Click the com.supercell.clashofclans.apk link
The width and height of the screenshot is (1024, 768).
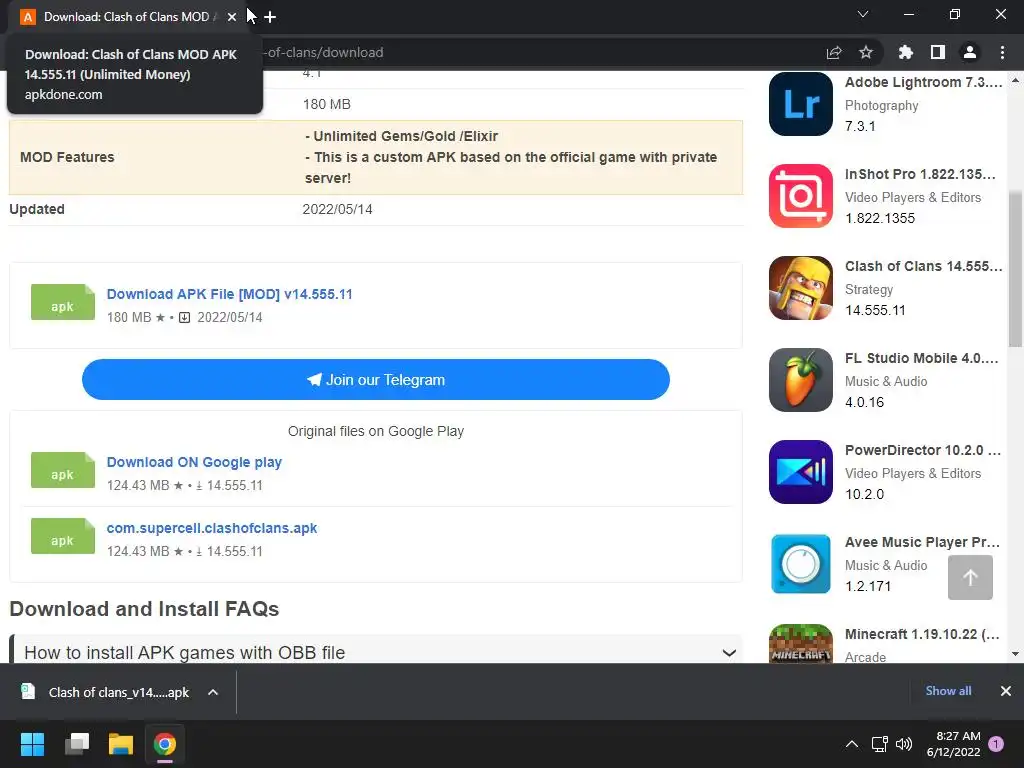[212, 528]
